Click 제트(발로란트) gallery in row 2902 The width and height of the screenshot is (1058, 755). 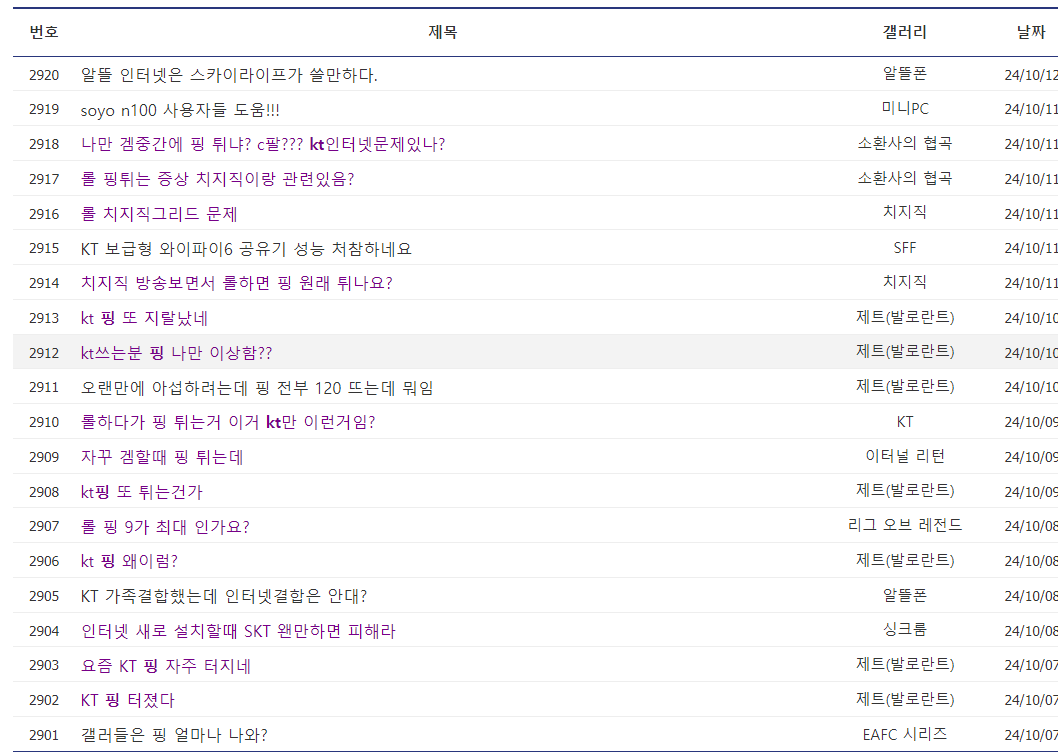(905, 700)
